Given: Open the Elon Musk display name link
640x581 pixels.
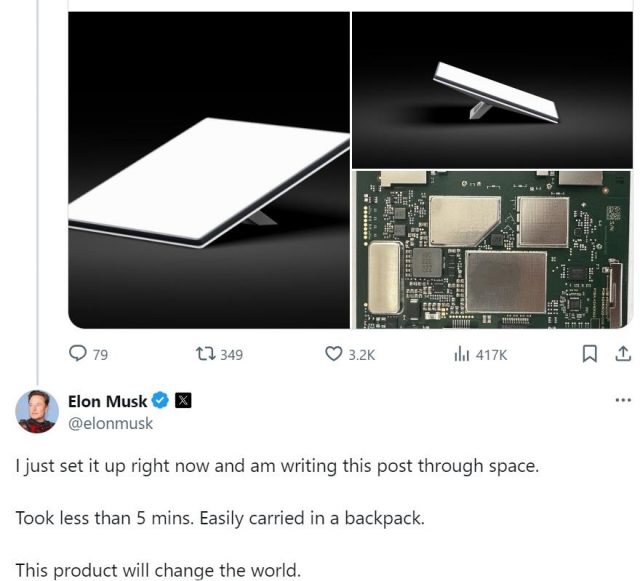Looking at the screenshot, I should tap(107, 401).
